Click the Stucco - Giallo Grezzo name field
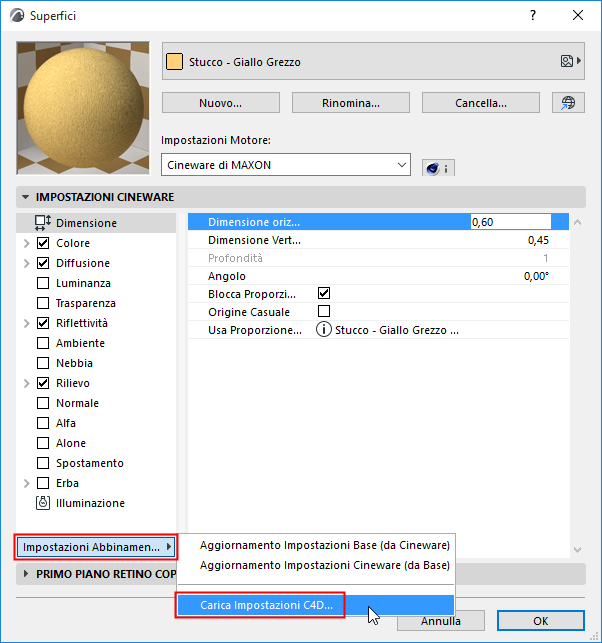This screenshot has height=643, width=602. (x=373, y=61)
